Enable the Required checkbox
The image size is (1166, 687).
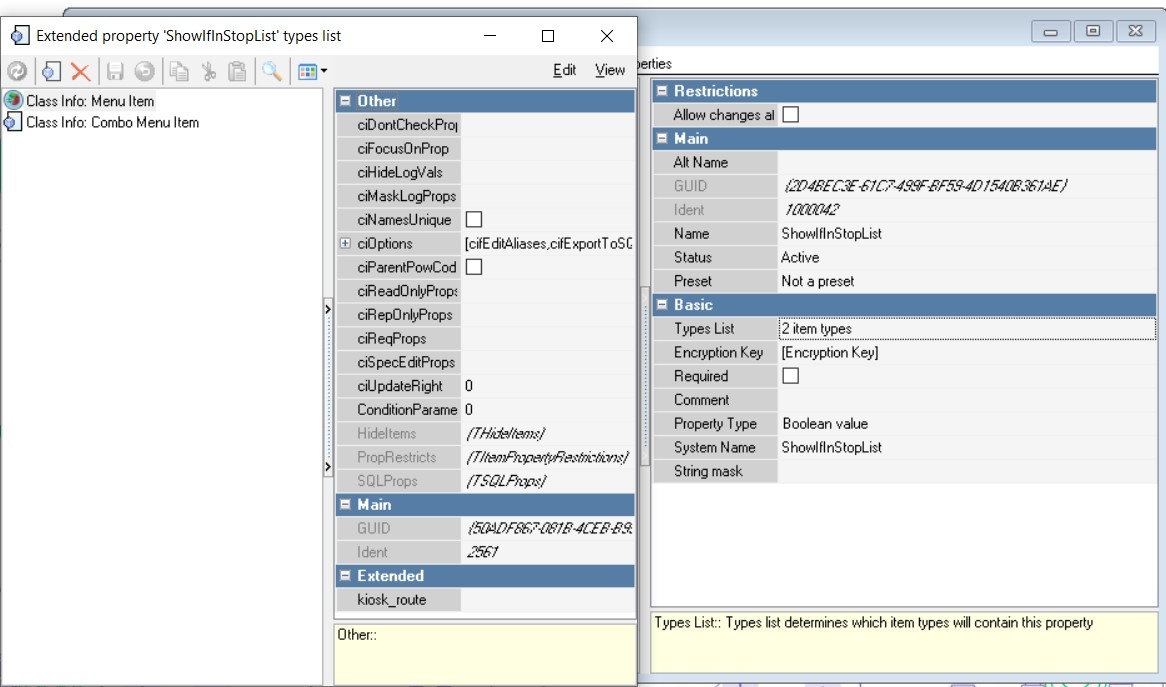click(x=790, y=376)
